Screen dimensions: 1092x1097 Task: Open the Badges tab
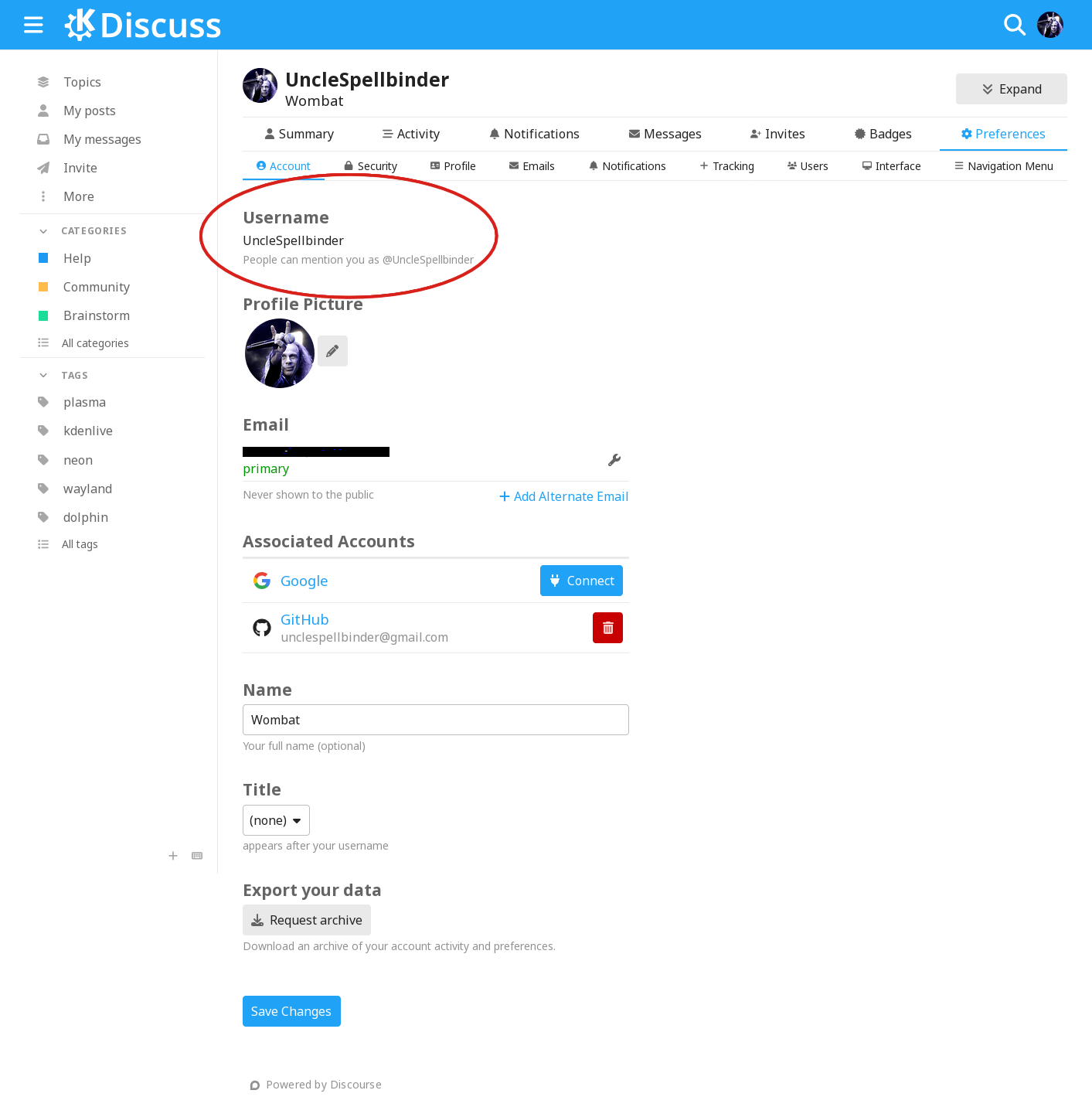click(x=883, y=134)
